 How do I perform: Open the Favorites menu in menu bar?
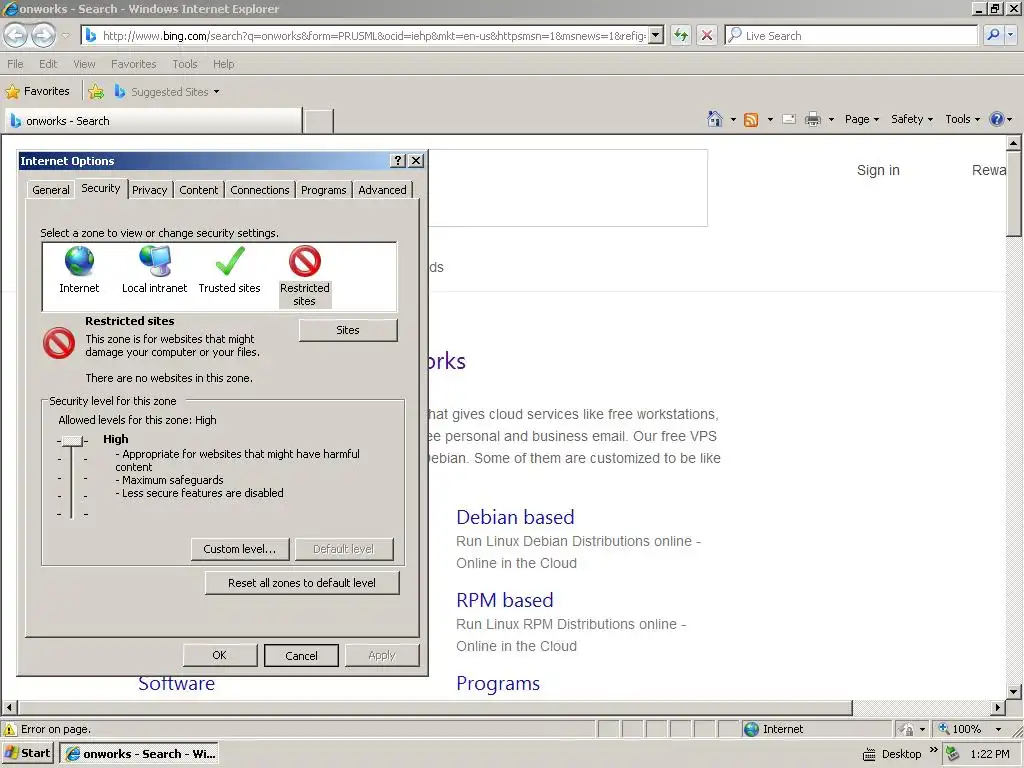[133, 64]
